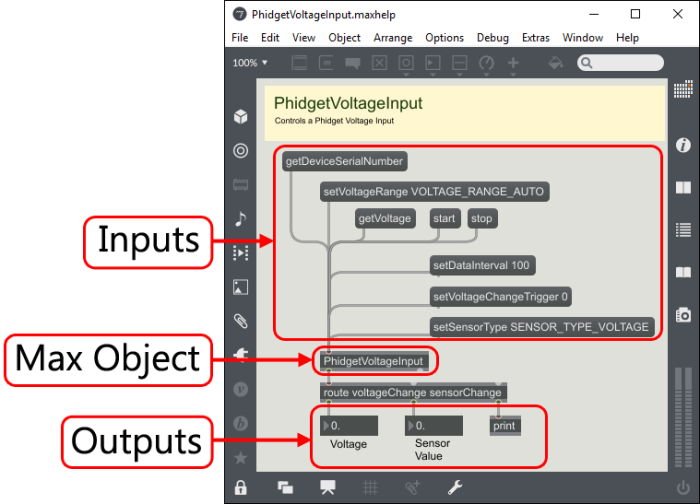Open the Help menu
This screenshot has height=504, width=700.
click(x=627, y=38)
